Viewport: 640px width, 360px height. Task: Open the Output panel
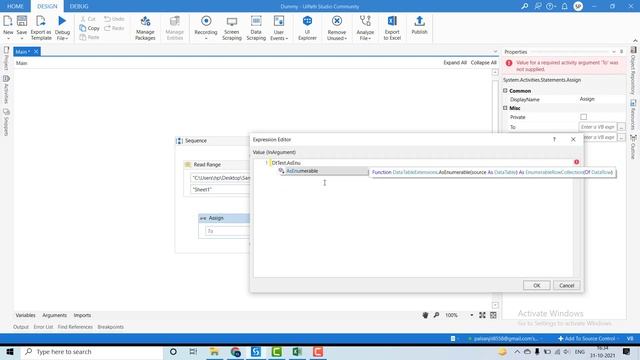point(21,327)
